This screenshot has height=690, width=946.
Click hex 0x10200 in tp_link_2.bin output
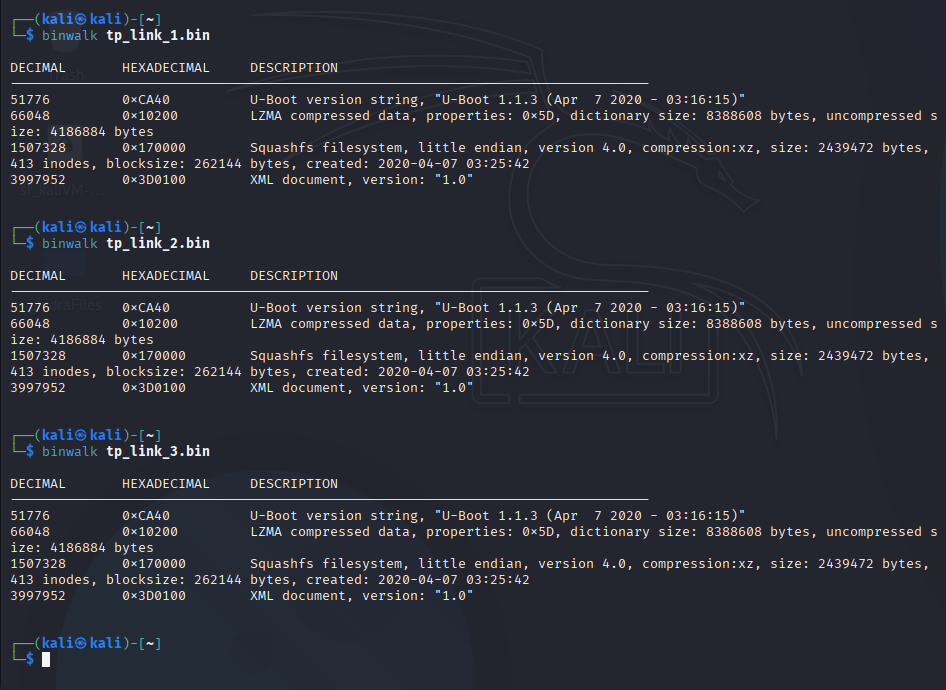click(150, 324)
